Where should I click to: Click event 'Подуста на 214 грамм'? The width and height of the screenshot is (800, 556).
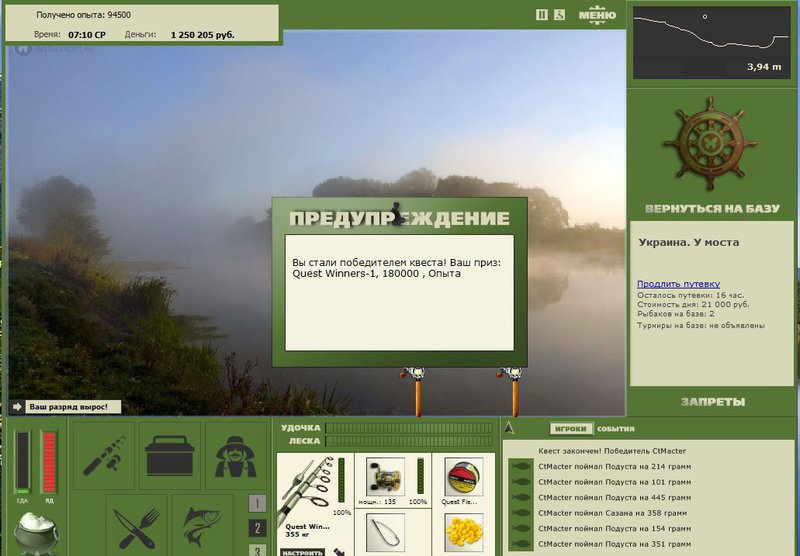click(614, 466)
